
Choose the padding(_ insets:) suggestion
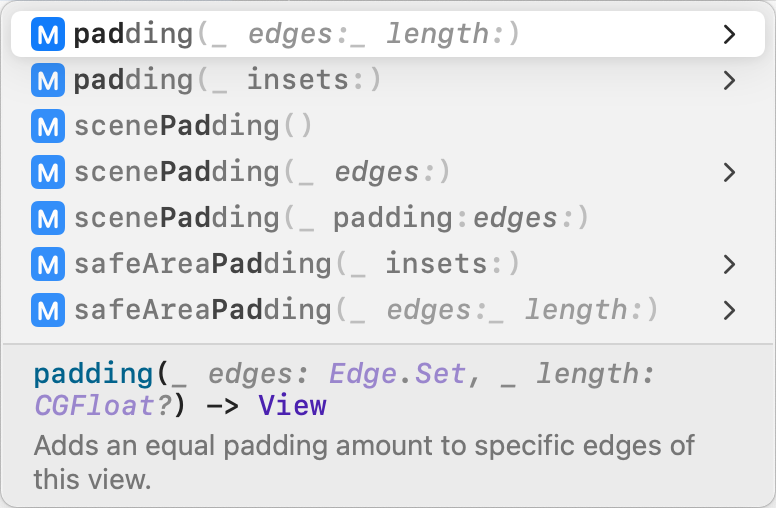click(228, 80)
